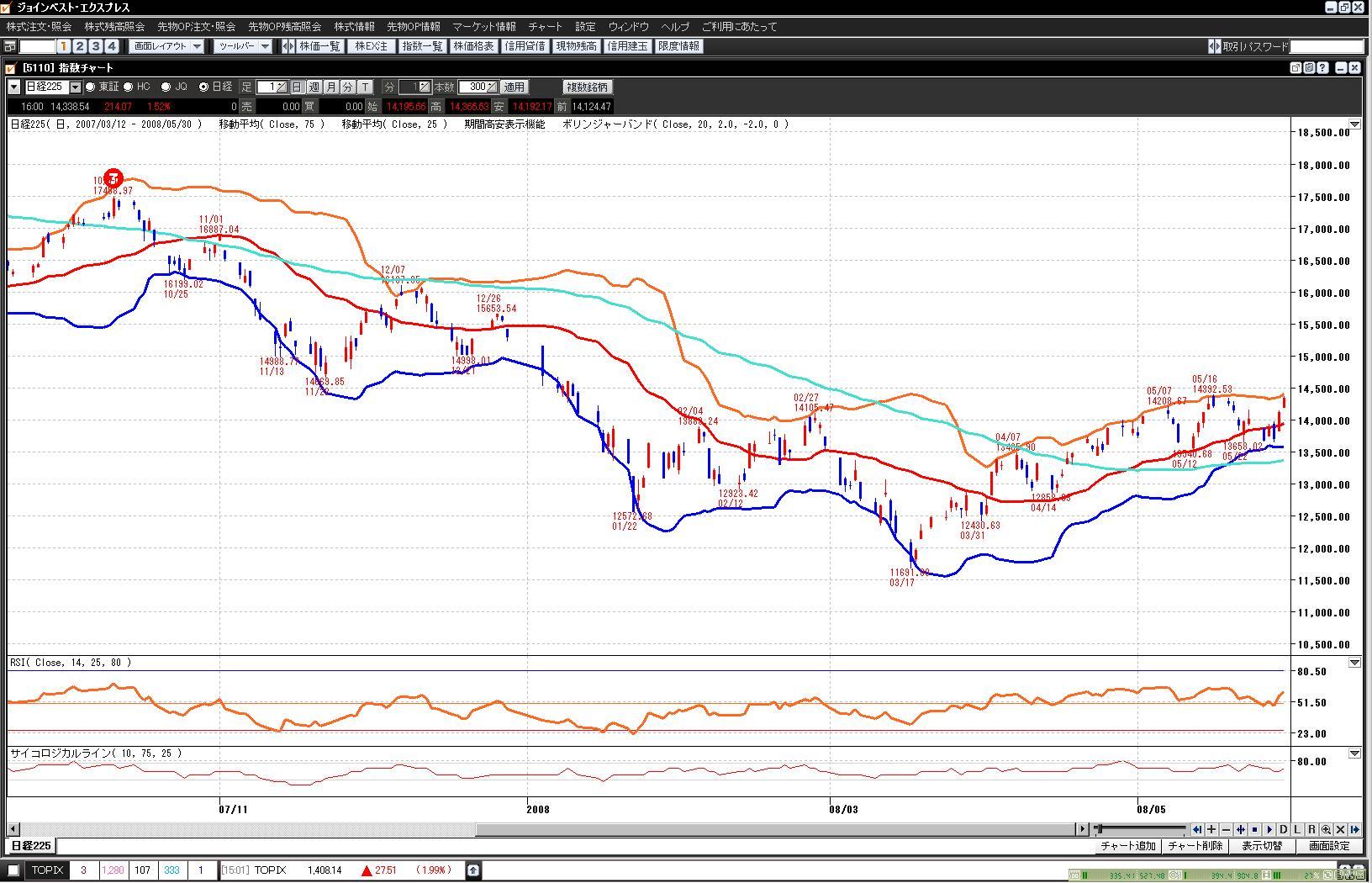Click the 適用 apply button
Screen dimensions: 1372x883
pyautogui.click(x=514, y=87)
